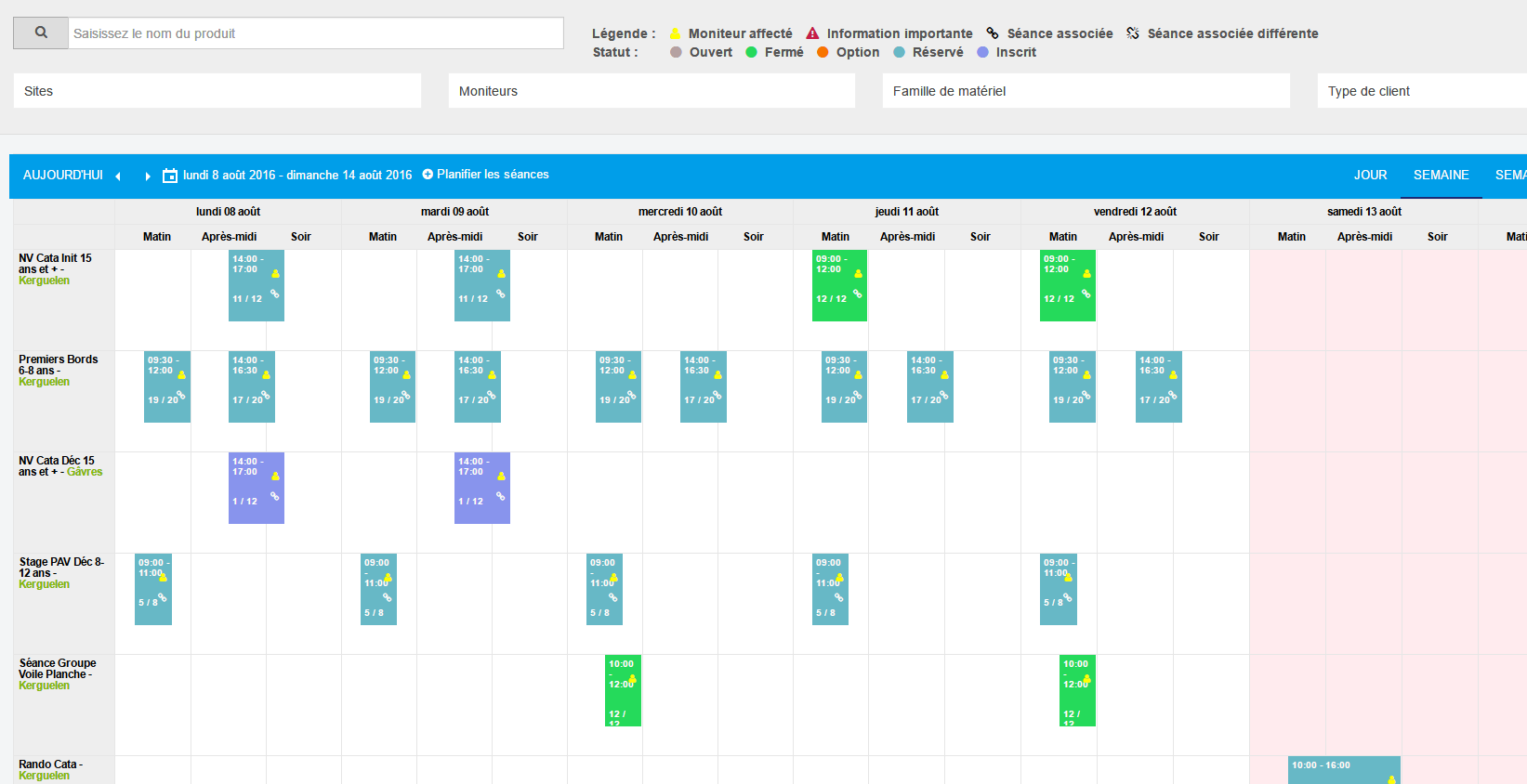Click the red Information importante warning icon
Screen dimensions: 1527x784
click(x=812, y=33)
